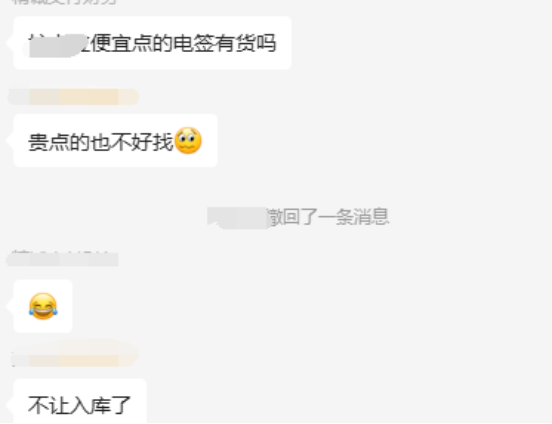This screenshot has height=424, width=552.
Task: Open the 不让入库了 message bubble
Action: (x=80, y=401)
